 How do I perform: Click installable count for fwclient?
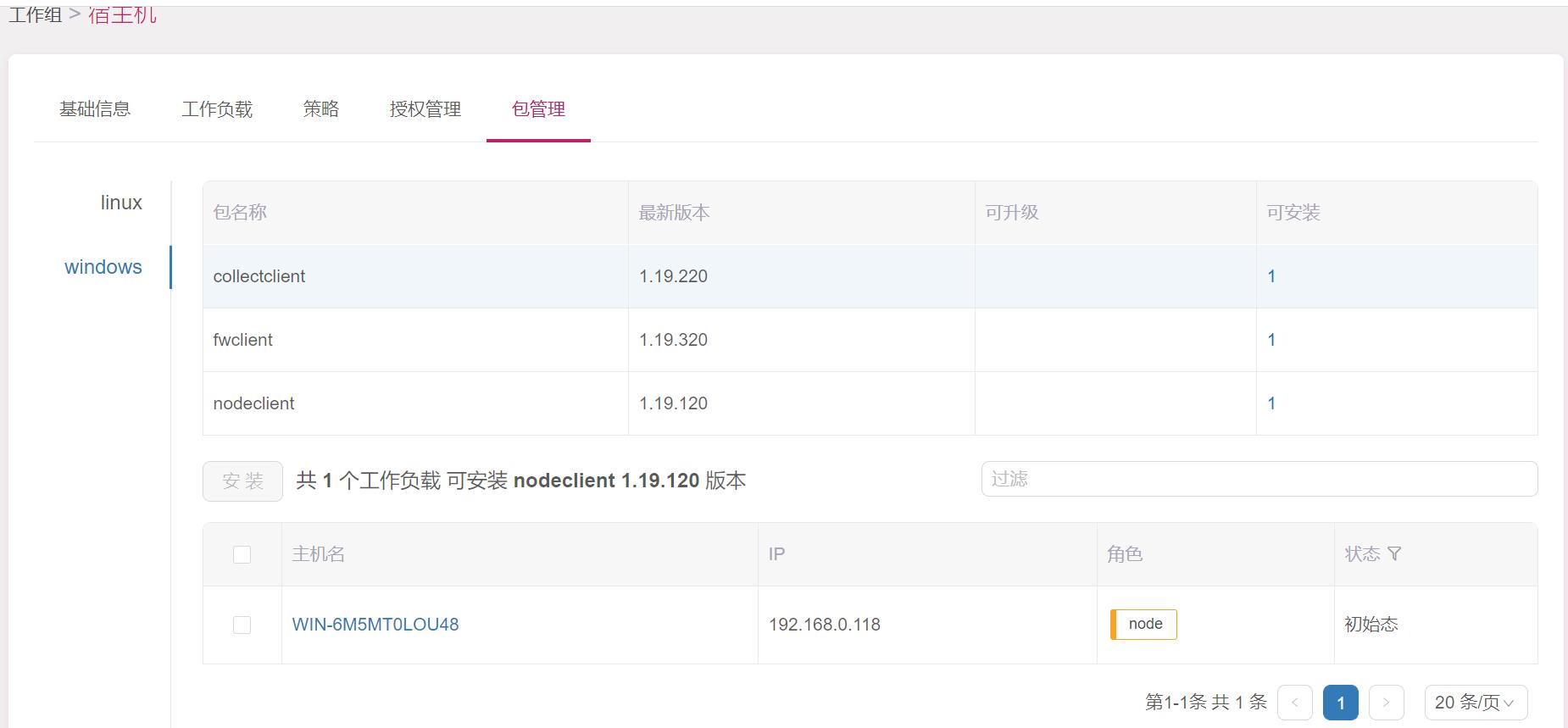[x=1271, y=340]
